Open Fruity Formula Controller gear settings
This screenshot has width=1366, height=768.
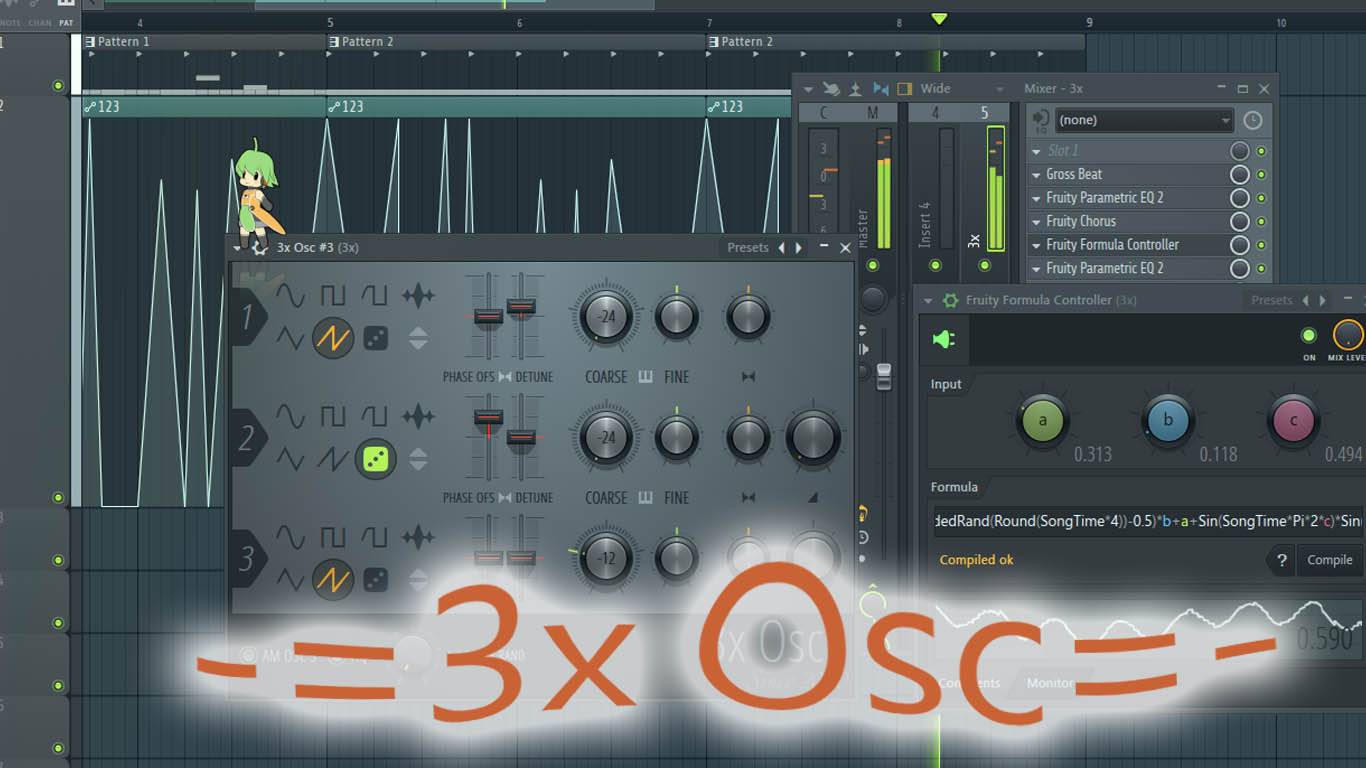[x=950, y=300]
